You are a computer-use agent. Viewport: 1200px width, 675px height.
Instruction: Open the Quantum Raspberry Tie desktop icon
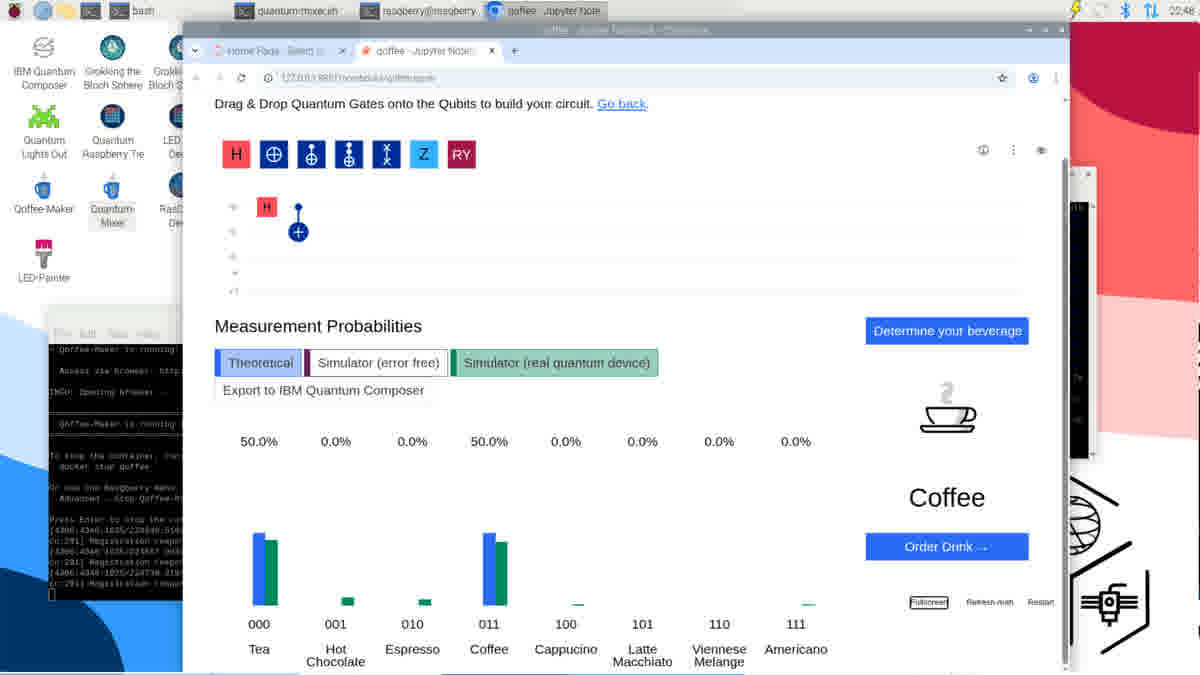coord(112,131)
